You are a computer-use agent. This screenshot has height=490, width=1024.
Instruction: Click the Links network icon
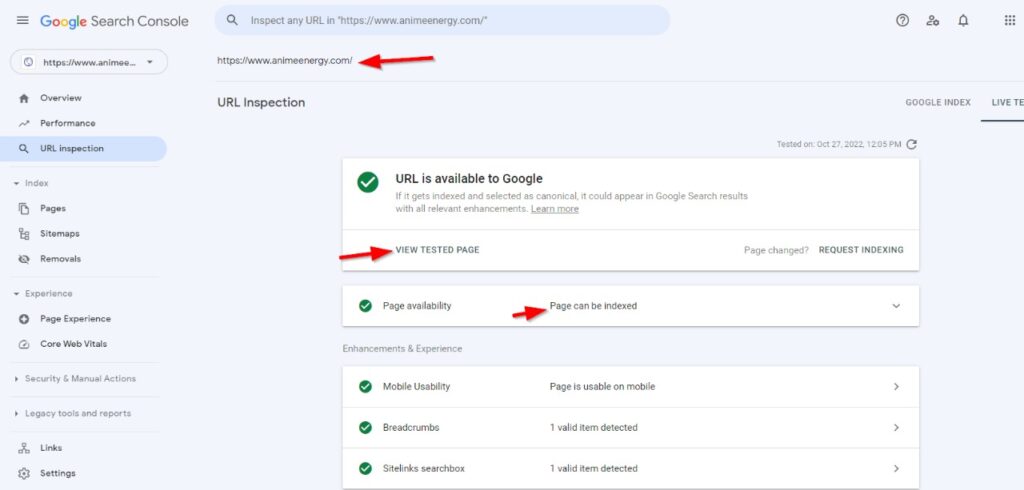pos(24,448)
